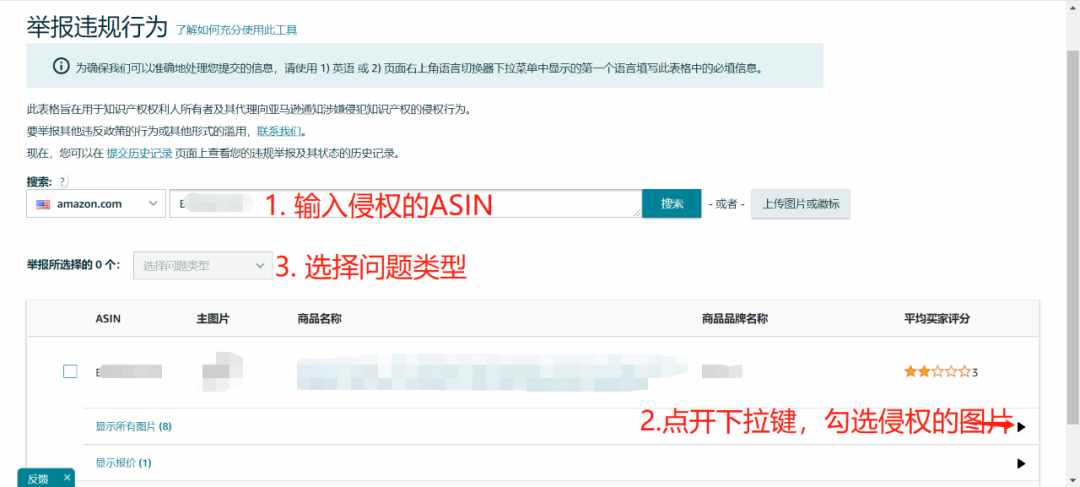The height and width of the screenshot is (487, 1080).
Task: Click the star rating icons in the result row
Action: pyautogui.click(x=937, y=372)
